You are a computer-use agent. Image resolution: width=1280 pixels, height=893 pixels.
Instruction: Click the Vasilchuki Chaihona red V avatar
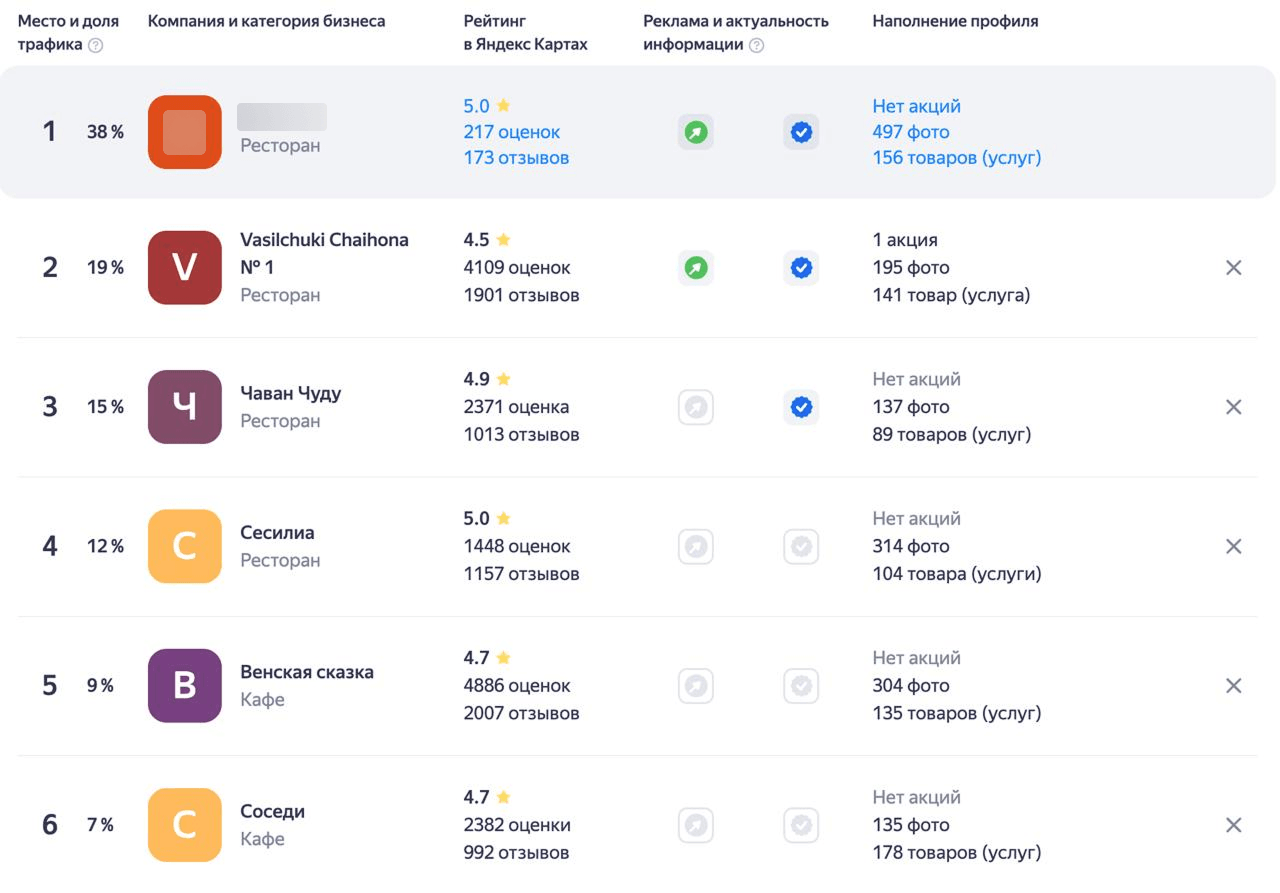pos(185,268)
